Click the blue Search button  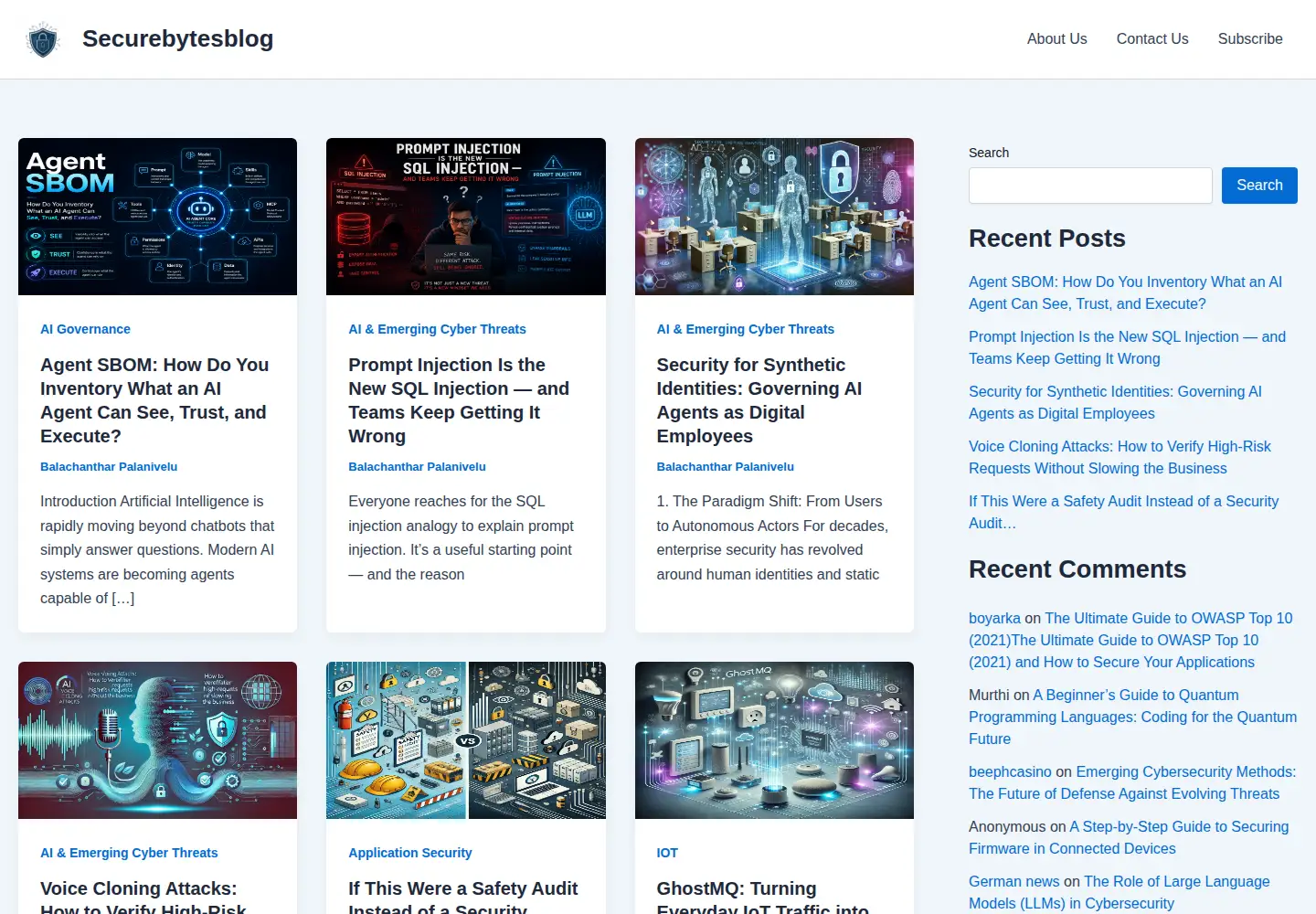[1259, 186]
